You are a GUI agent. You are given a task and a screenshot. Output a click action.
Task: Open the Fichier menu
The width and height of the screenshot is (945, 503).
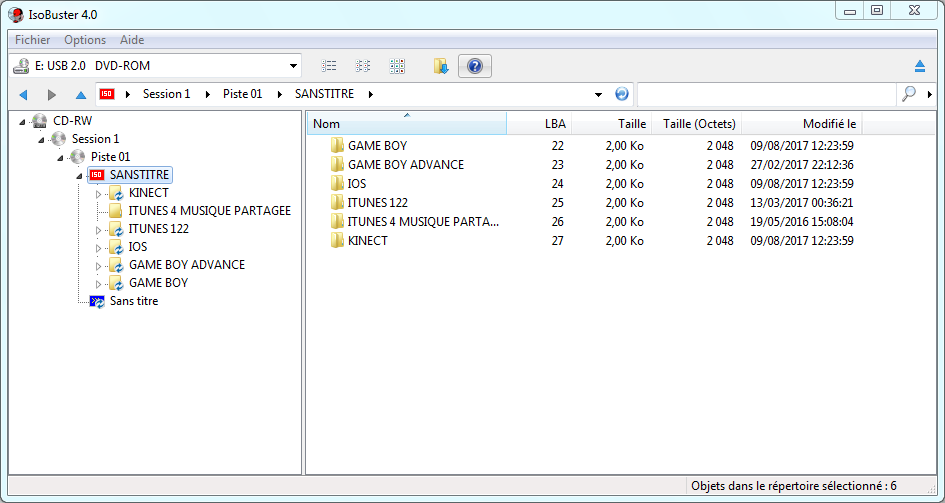coord(33,40)
